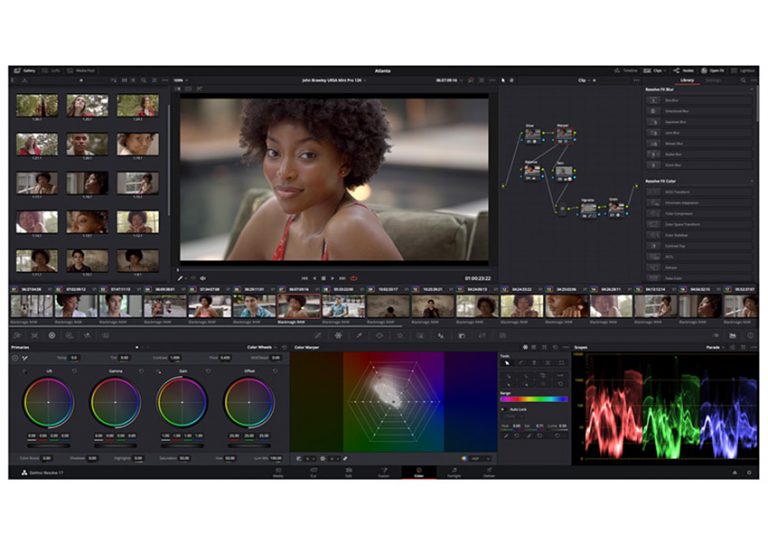Switch to Lightbox view
Image resolution: width=768 pixels, height=543 pixels.
click(744, 71)
